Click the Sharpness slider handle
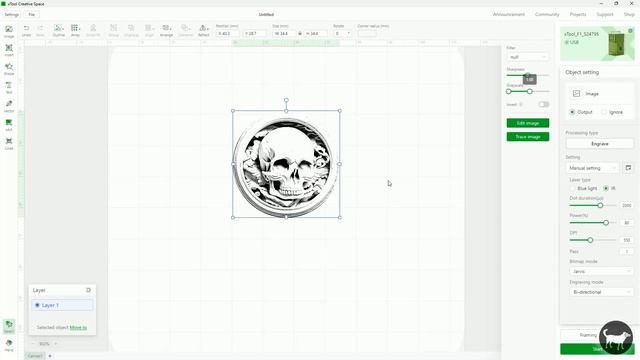 coord(527,75)
